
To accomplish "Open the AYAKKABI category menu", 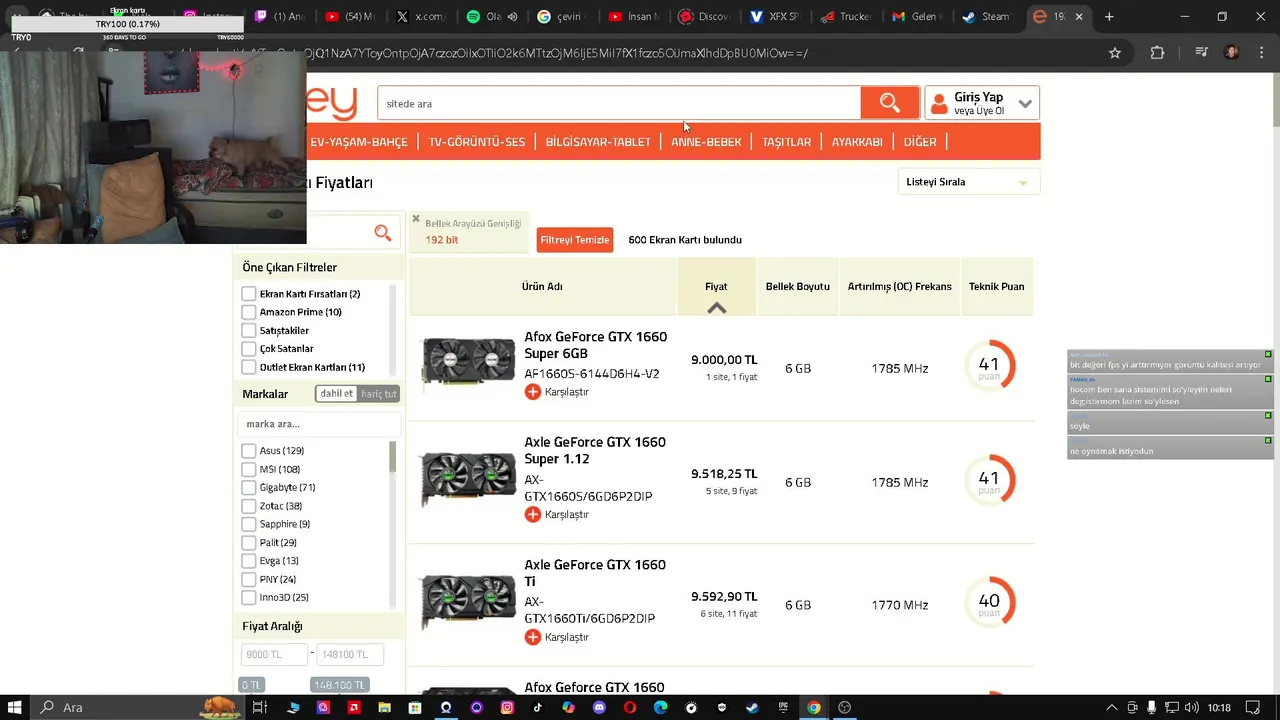I will pos(857,142).
